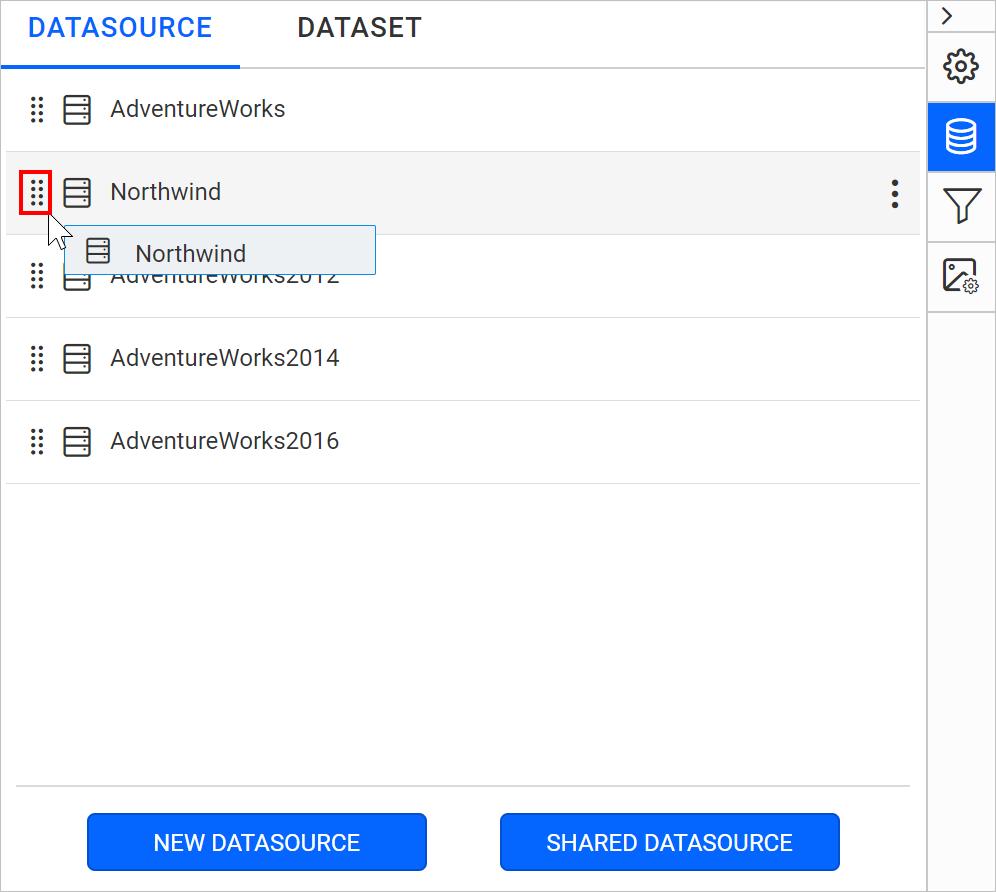This screenshot has width=996, height=892.
Task: Click the AdventureWorks drag handle dots
Action: [x=37, y=110]
